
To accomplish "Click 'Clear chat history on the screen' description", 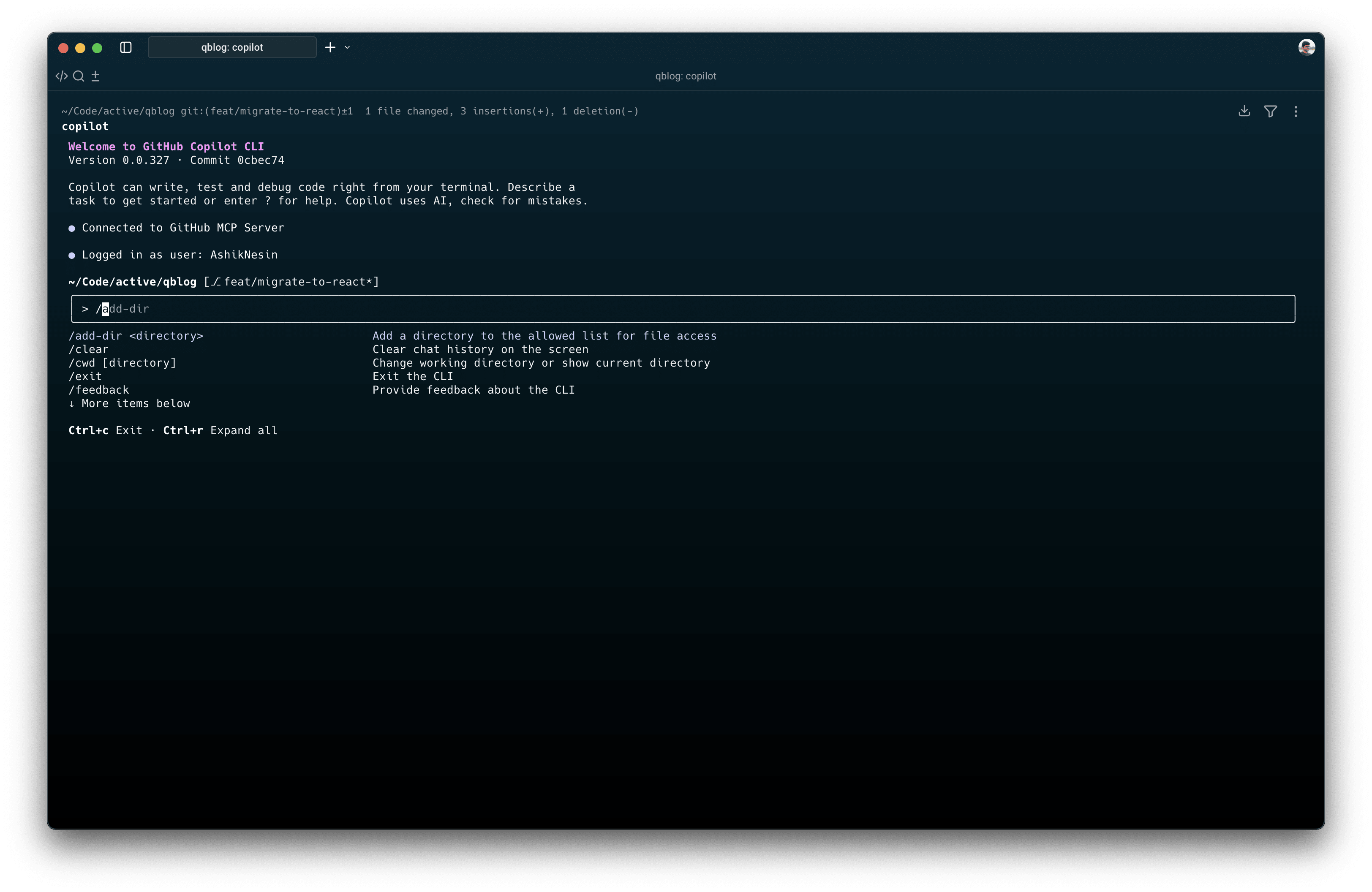I will (480, 349).
